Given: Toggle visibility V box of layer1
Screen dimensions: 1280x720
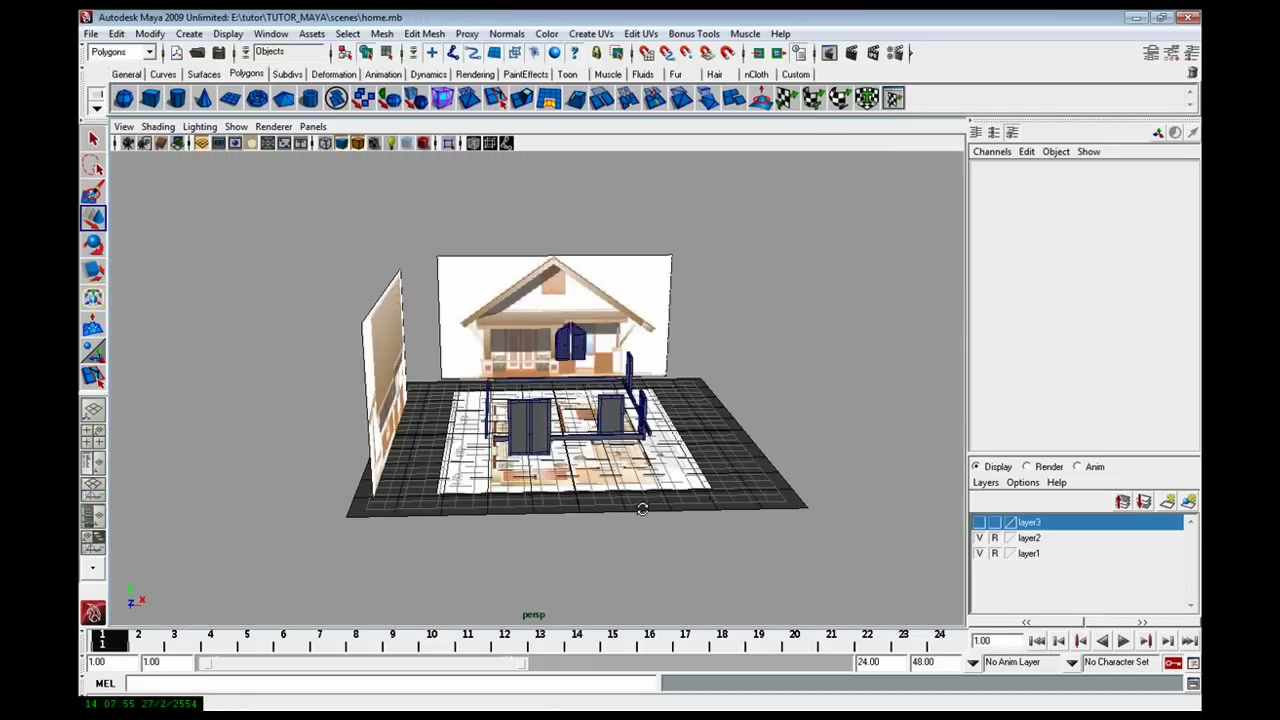Looking at the screenshot, I should coord(979,554).
